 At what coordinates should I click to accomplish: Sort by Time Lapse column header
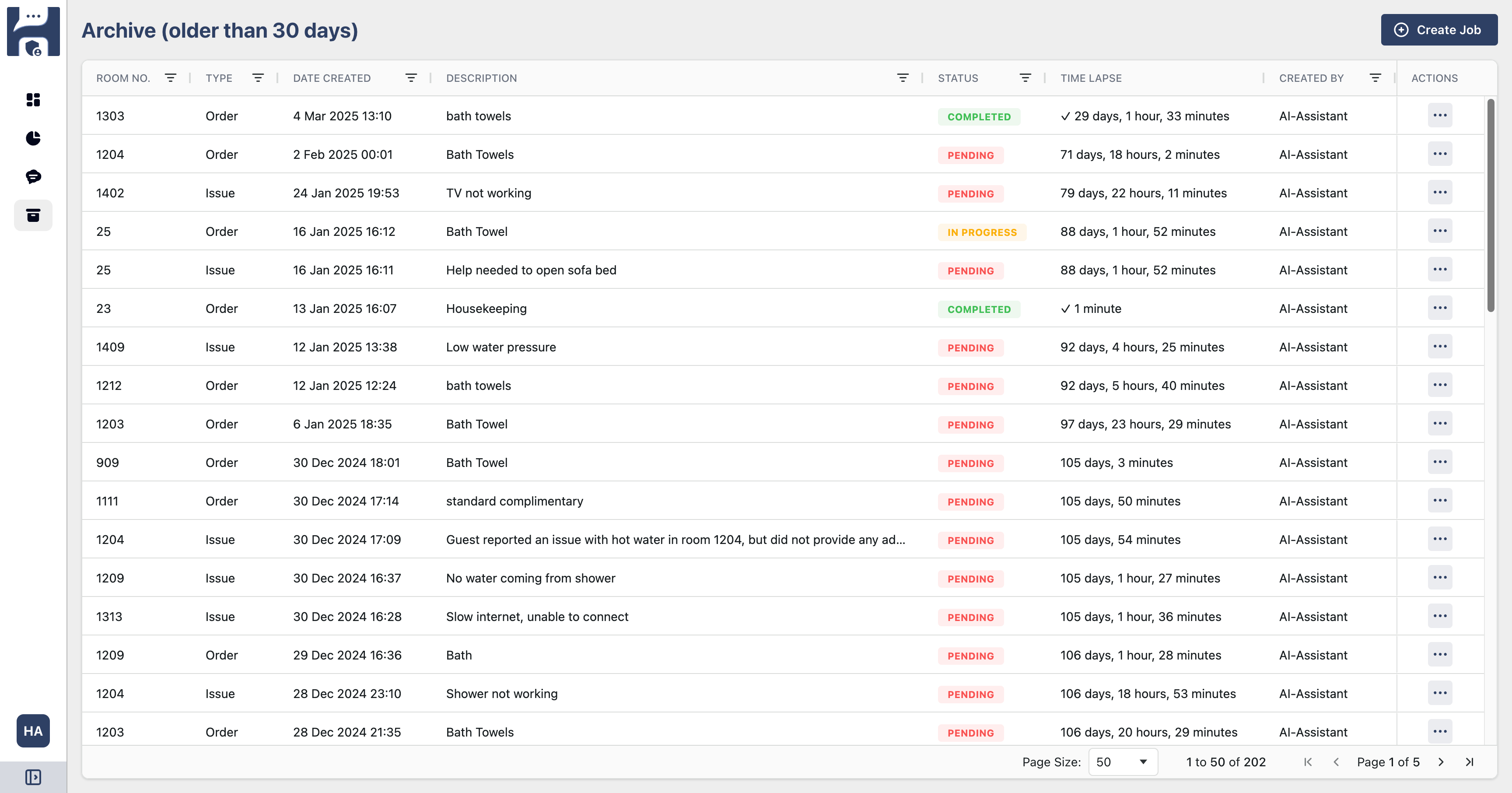tap(1091, 78)
